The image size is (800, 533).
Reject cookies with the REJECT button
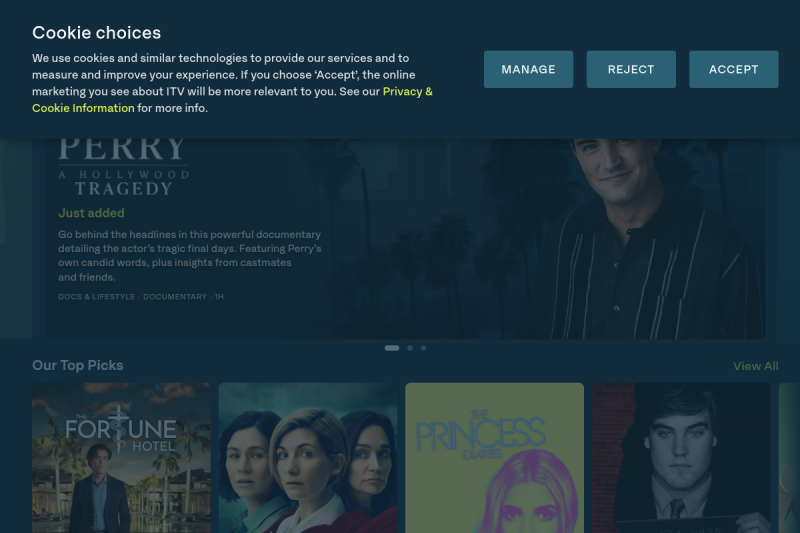[x=631, y=69]
